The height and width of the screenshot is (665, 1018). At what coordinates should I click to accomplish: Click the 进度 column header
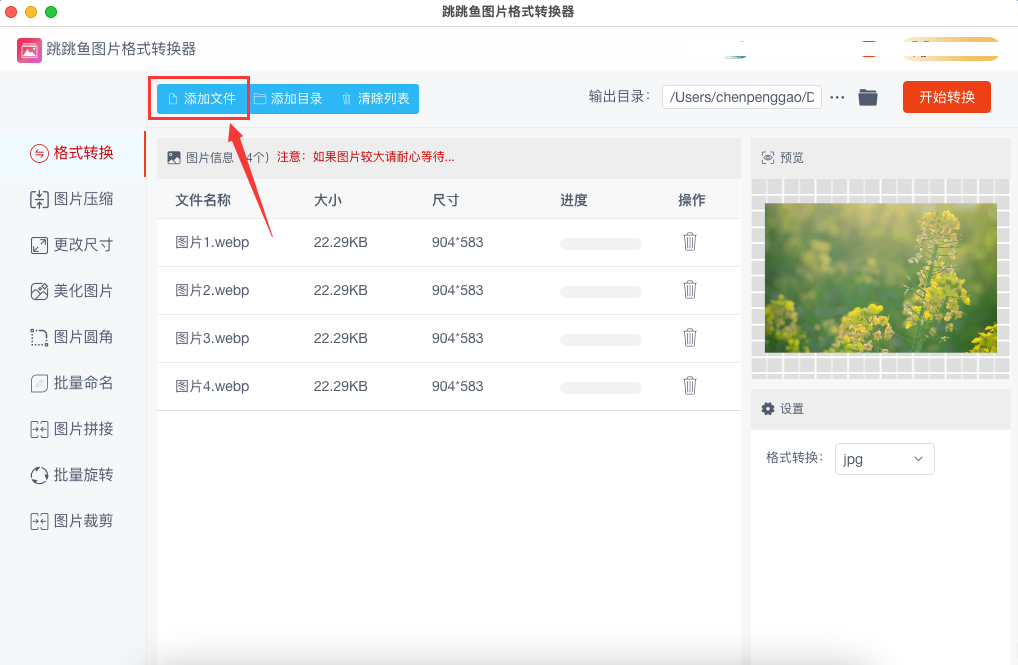coord(574,200)
